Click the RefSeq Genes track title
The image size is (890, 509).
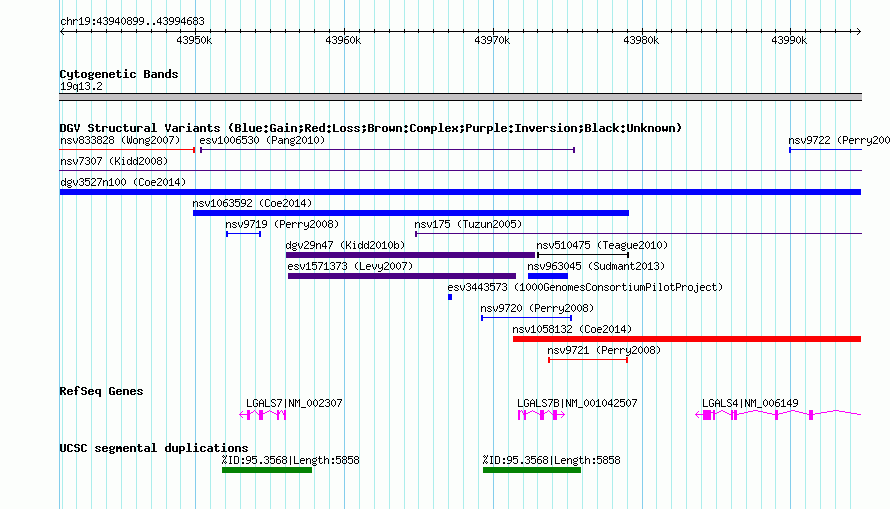coord(101,391)
